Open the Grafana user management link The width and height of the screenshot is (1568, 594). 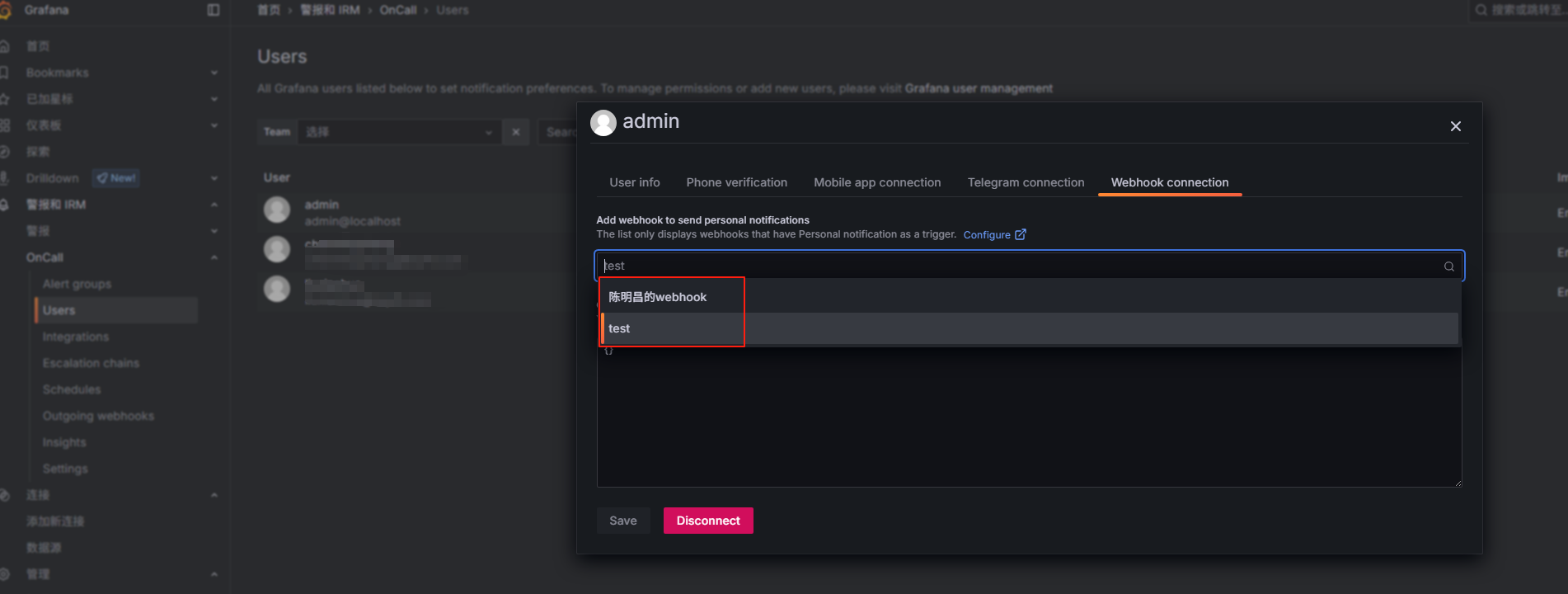tap(979, 88)
